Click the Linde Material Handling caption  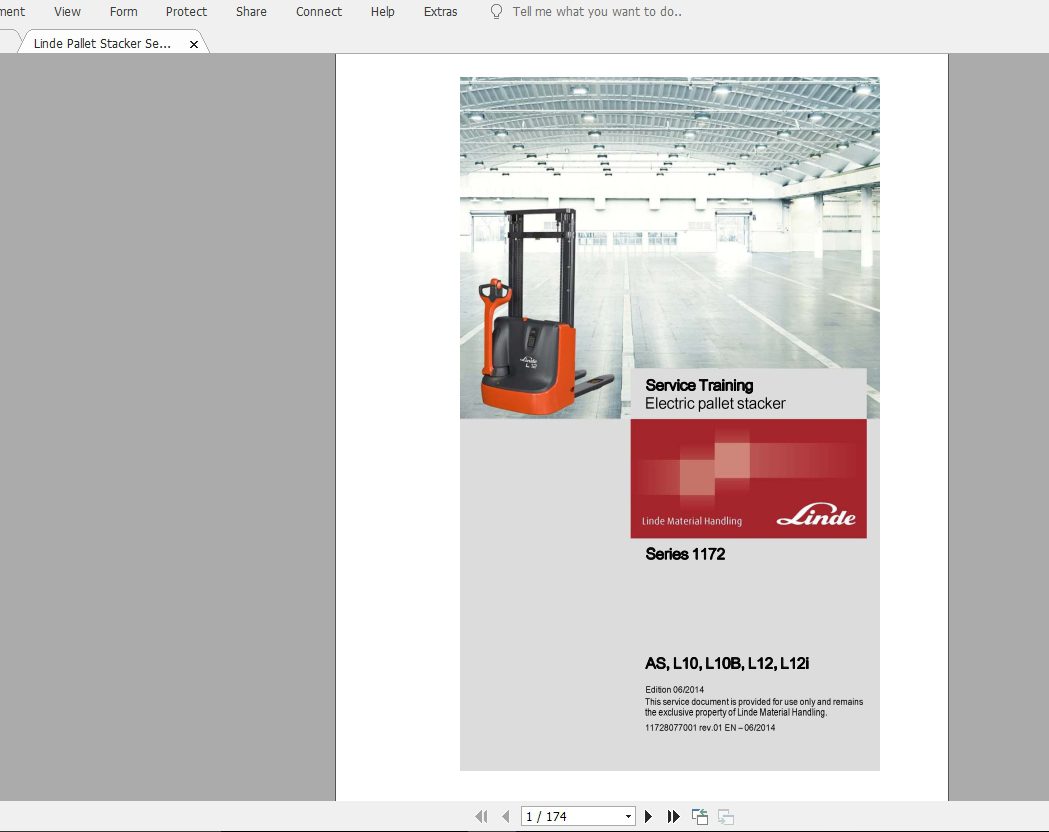[x=692, y=521]
